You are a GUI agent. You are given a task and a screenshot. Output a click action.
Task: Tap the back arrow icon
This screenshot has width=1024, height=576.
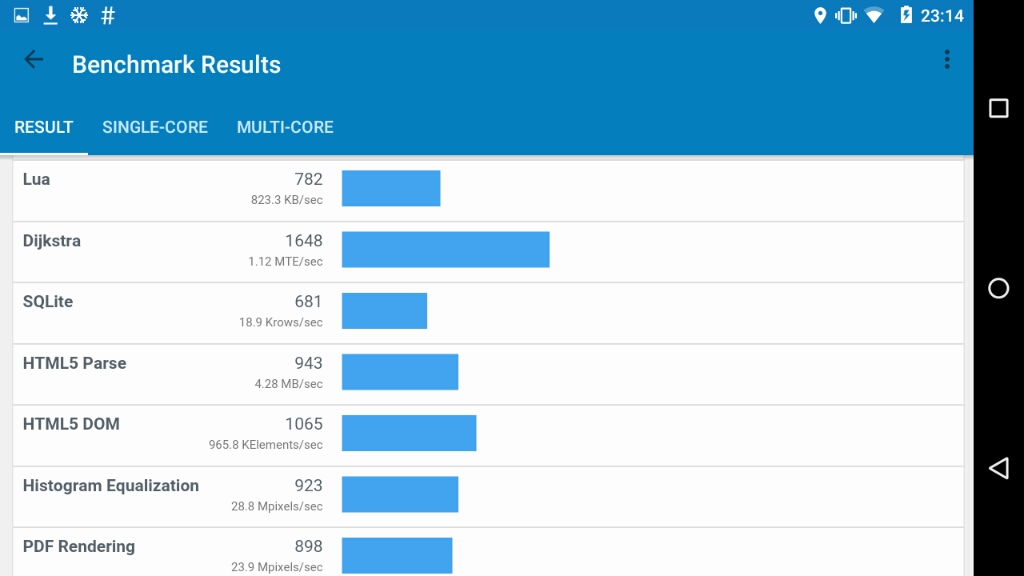click(x=34, y=60)
